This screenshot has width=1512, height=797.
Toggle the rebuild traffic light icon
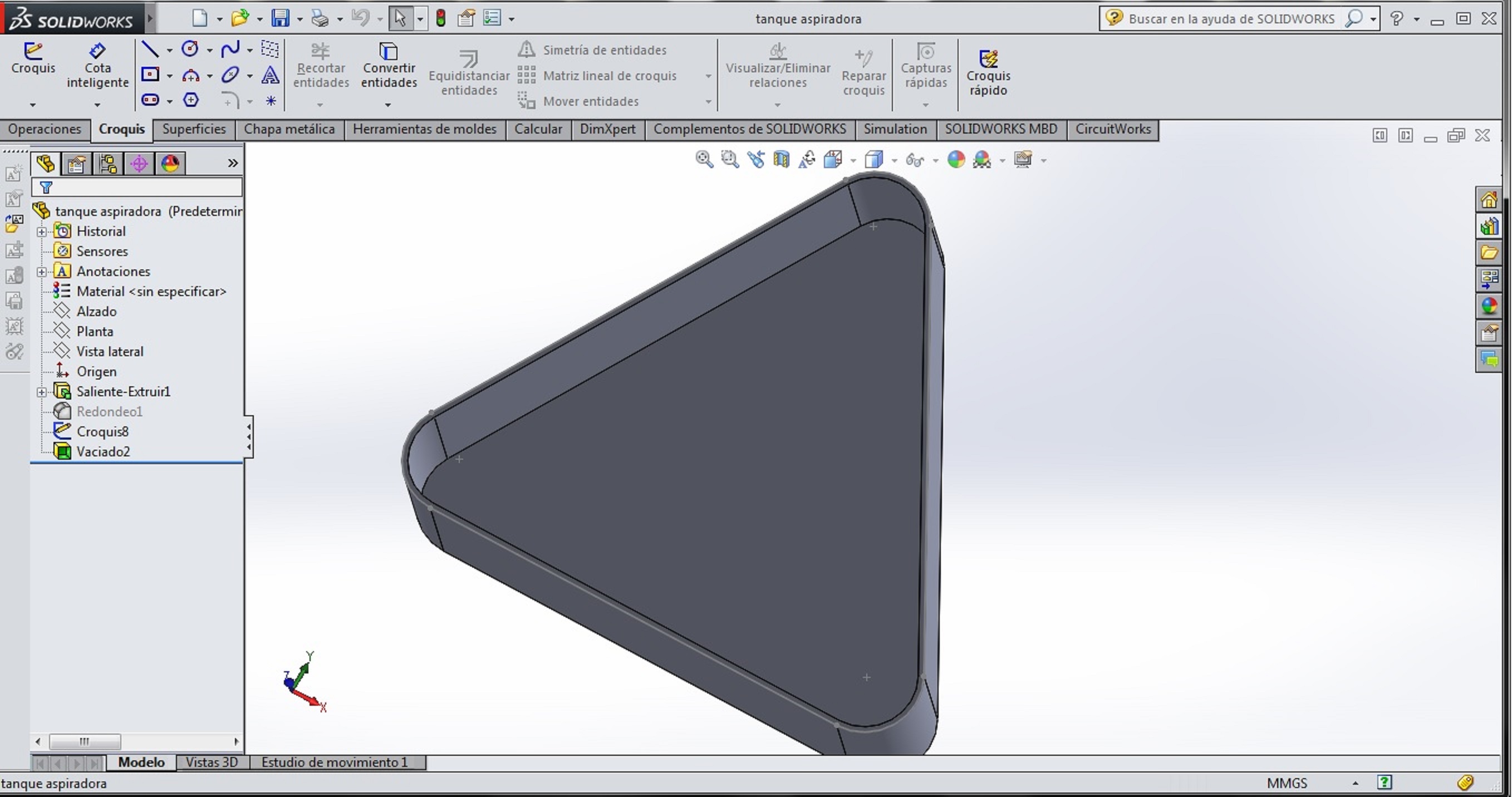(440, 19)
